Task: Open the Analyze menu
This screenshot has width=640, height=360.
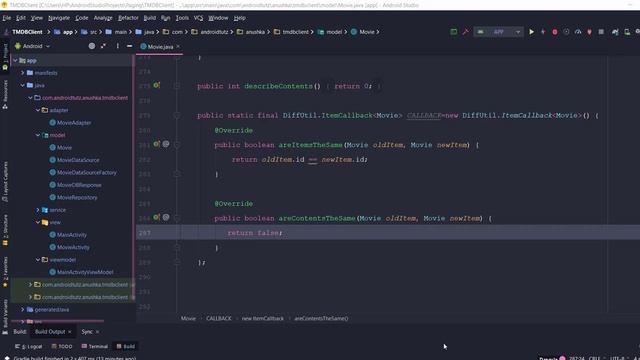Action: point(103,18)
